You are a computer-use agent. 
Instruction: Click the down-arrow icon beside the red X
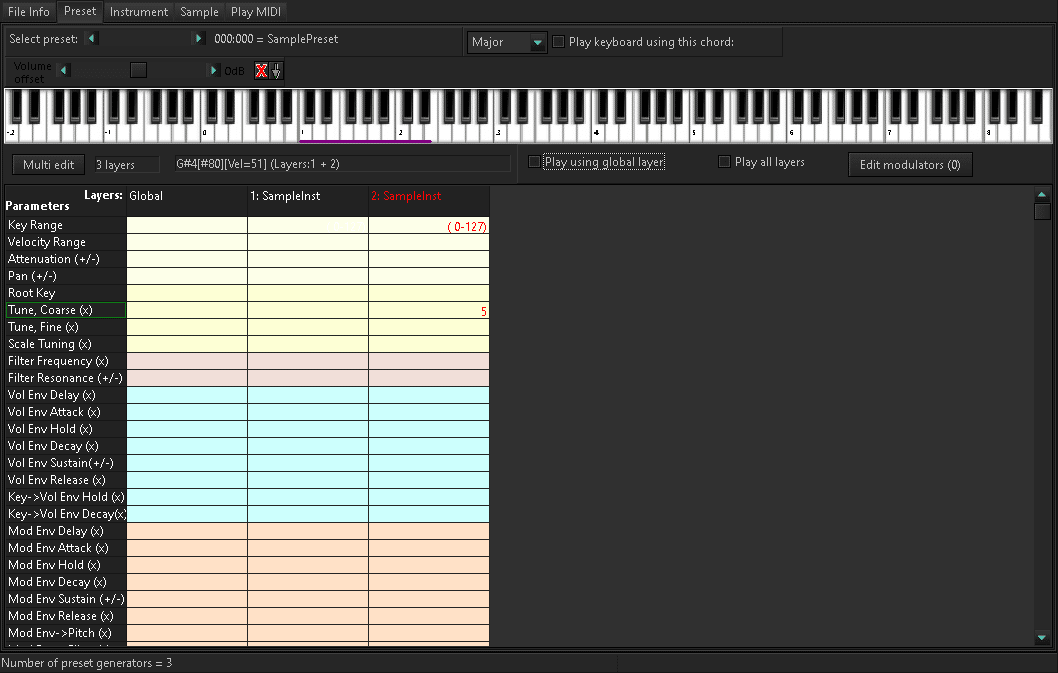pos(275,70)
